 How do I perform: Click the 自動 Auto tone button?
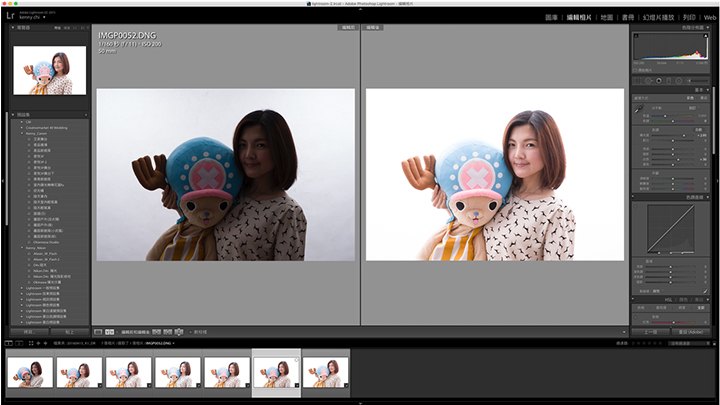click(699, 129)
